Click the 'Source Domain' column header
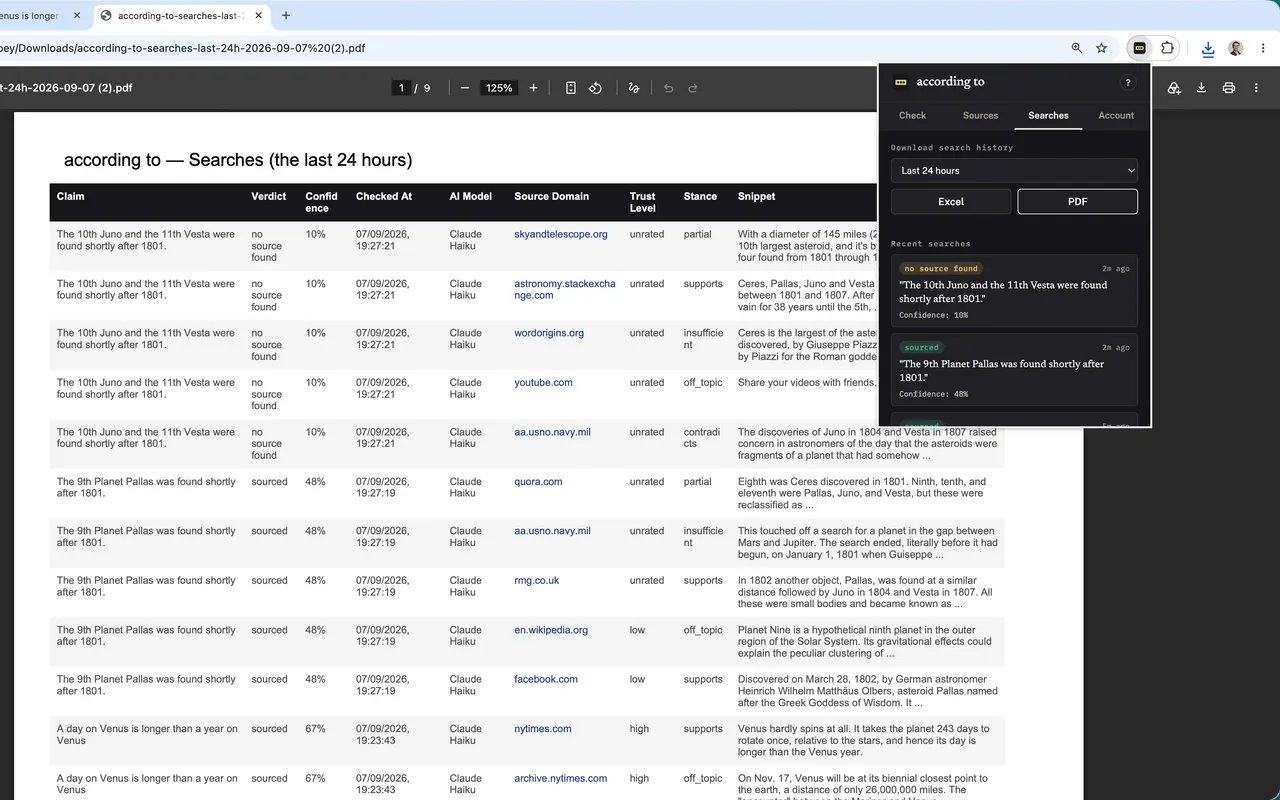The height and width of the screenshot is (800, 1280). click(552, 196)
